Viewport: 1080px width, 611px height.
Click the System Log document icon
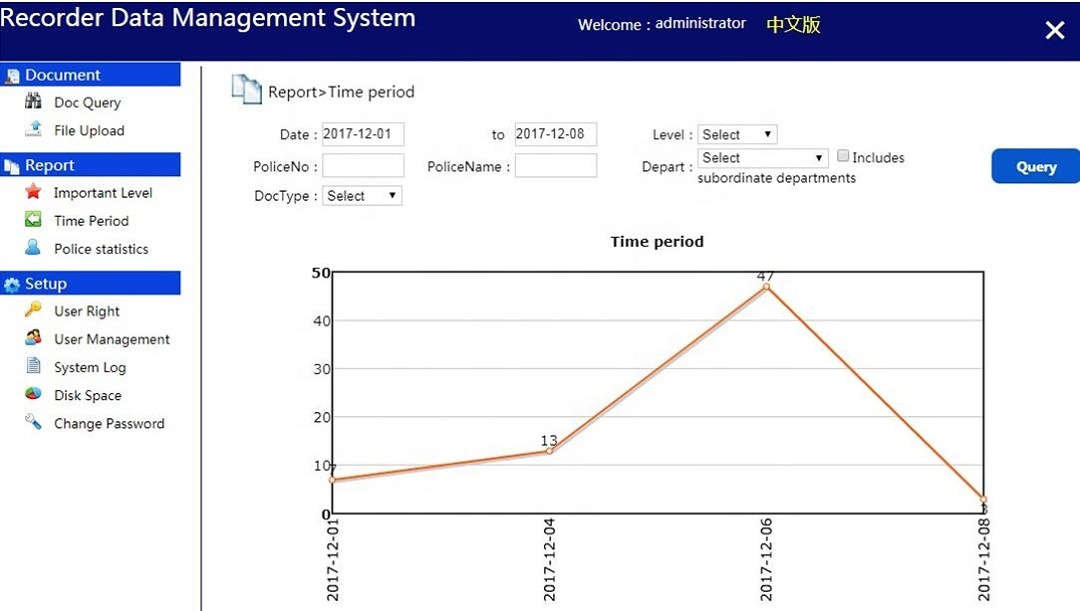(x=33, y=365)
